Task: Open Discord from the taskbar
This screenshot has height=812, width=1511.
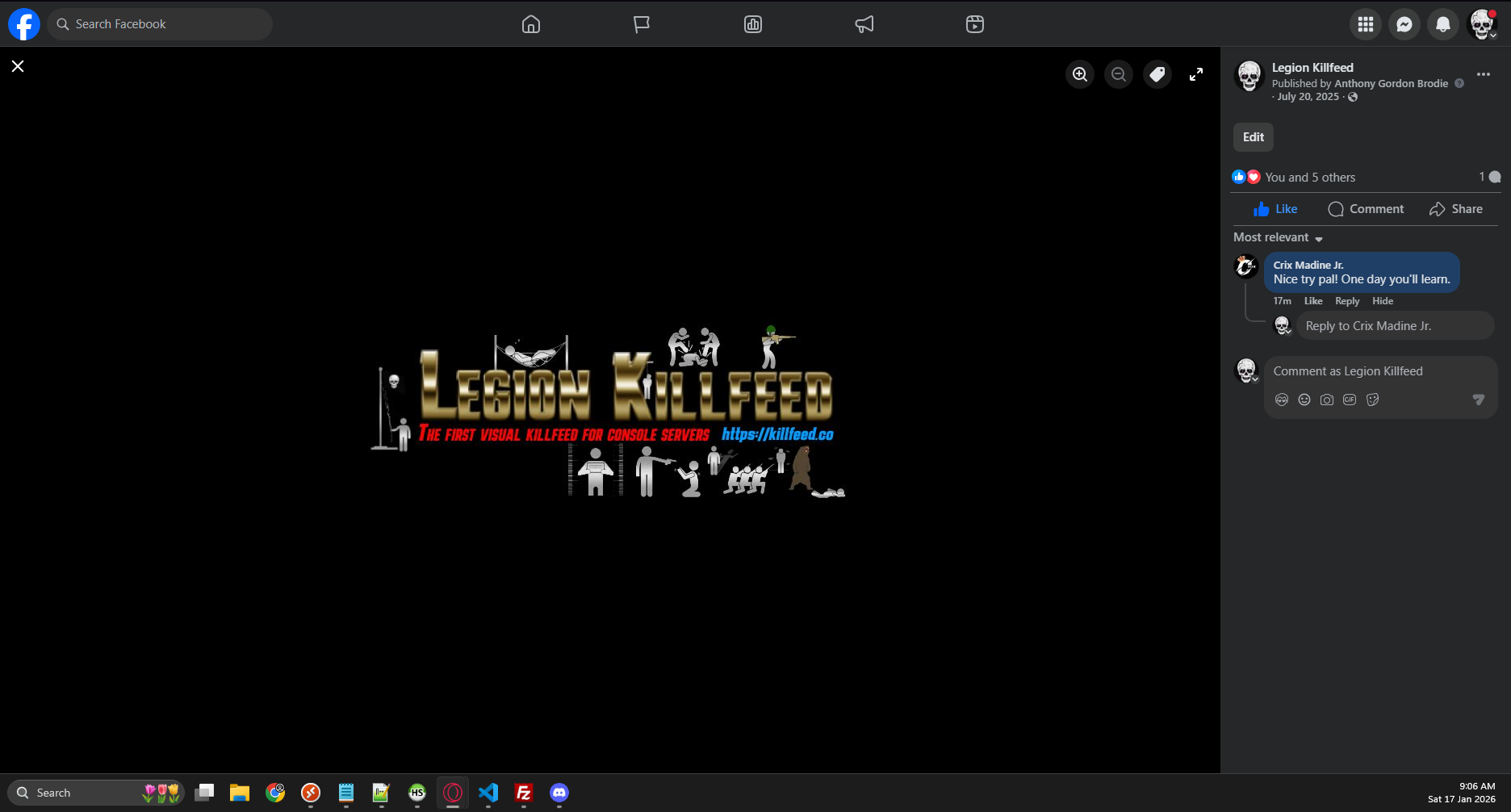Action: (559, 793)
